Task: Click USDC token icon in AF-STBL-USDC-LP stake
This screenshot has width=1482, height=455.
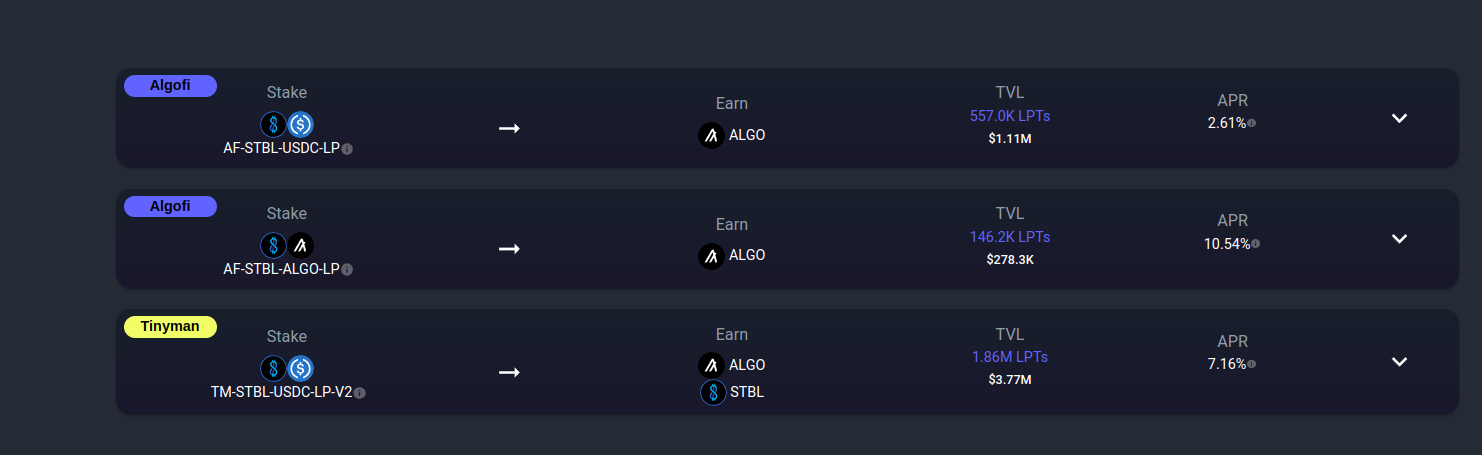Action: pyautogui.click(x=301, y=124)
